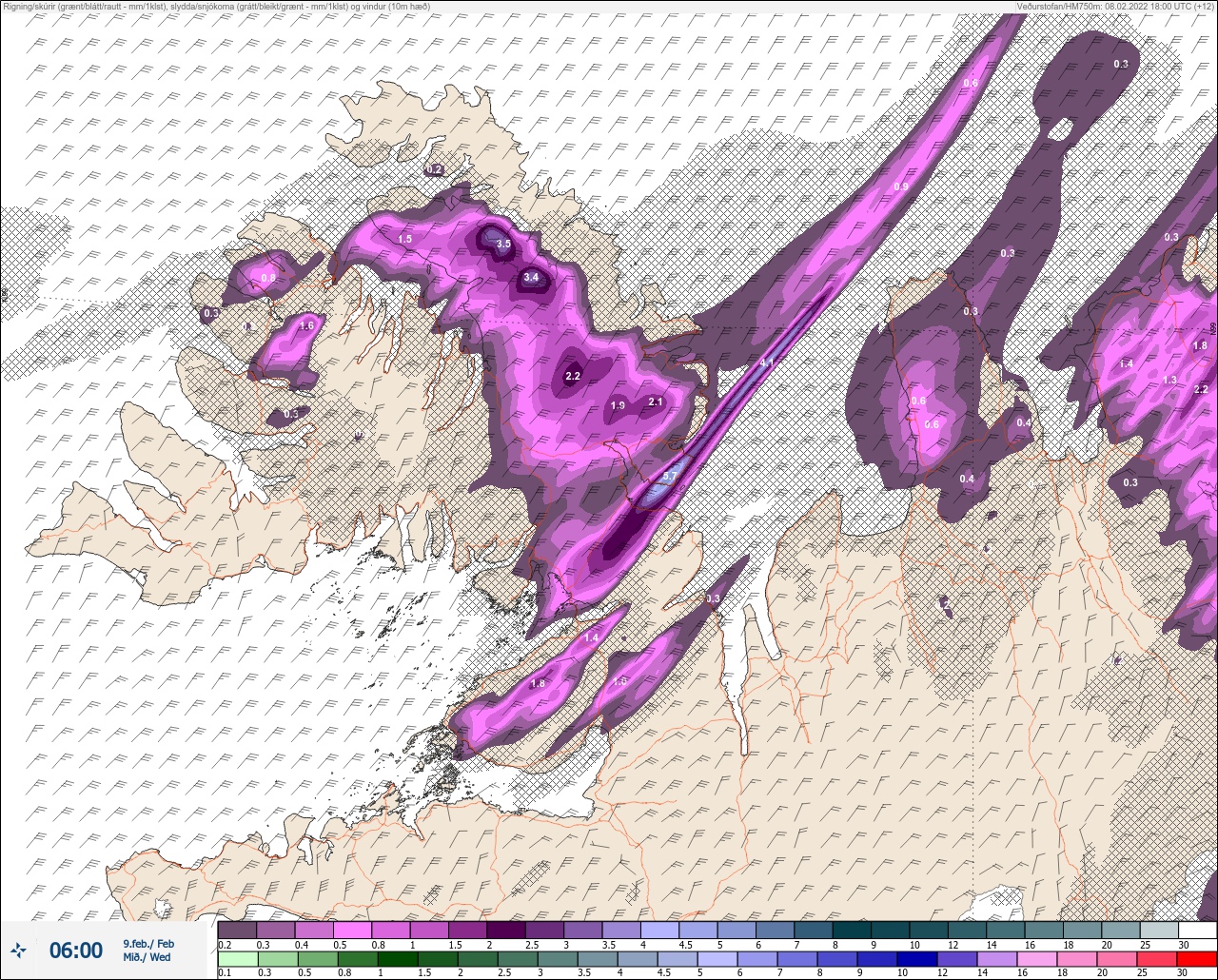Select the bright red lower swatch at 30
Image resolution: width=1218 pixels, height=980 pixels.
click(1197, 958)
